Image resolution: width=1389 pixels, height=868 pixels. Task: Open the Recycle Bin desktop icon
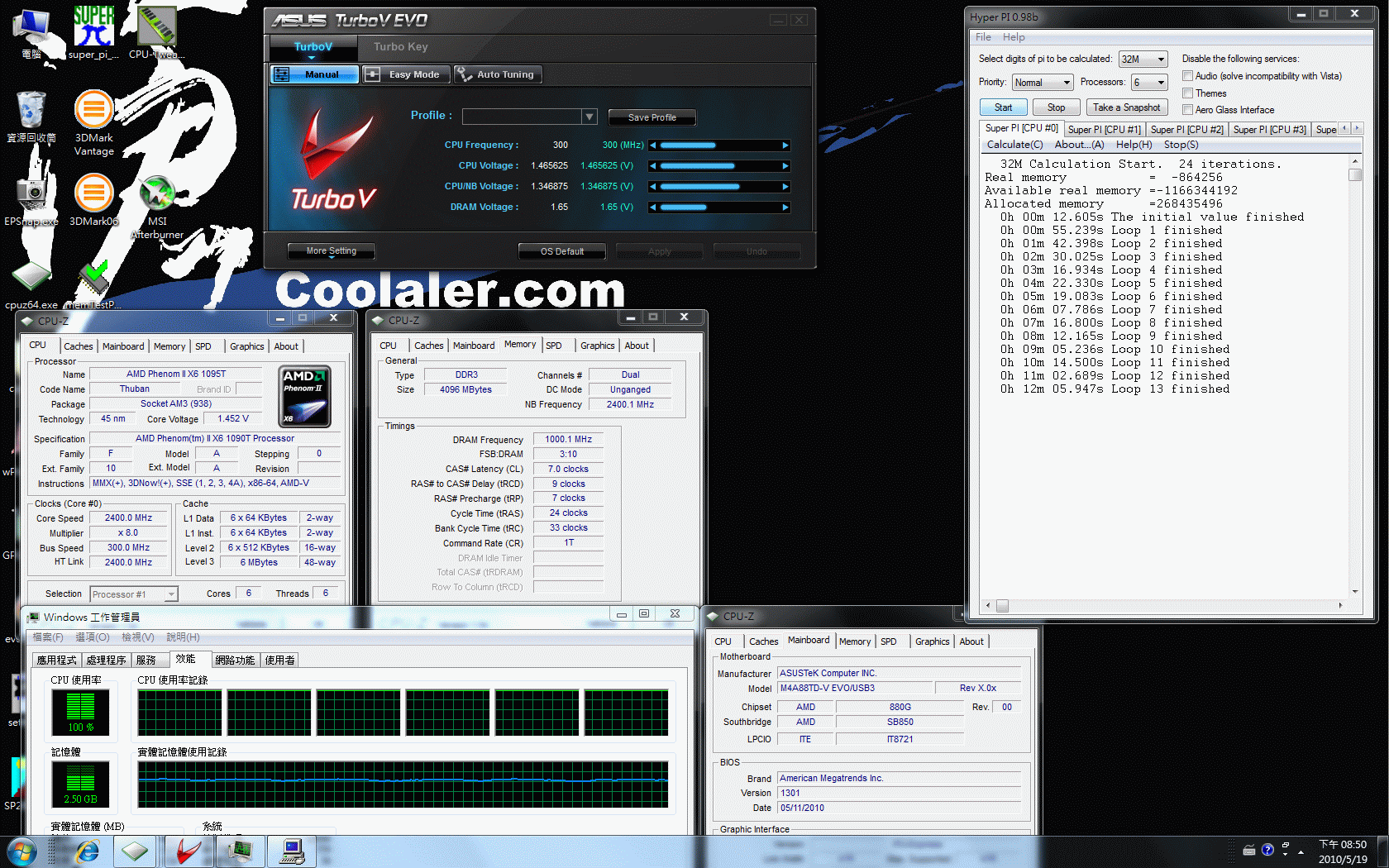tap(31, 117)
